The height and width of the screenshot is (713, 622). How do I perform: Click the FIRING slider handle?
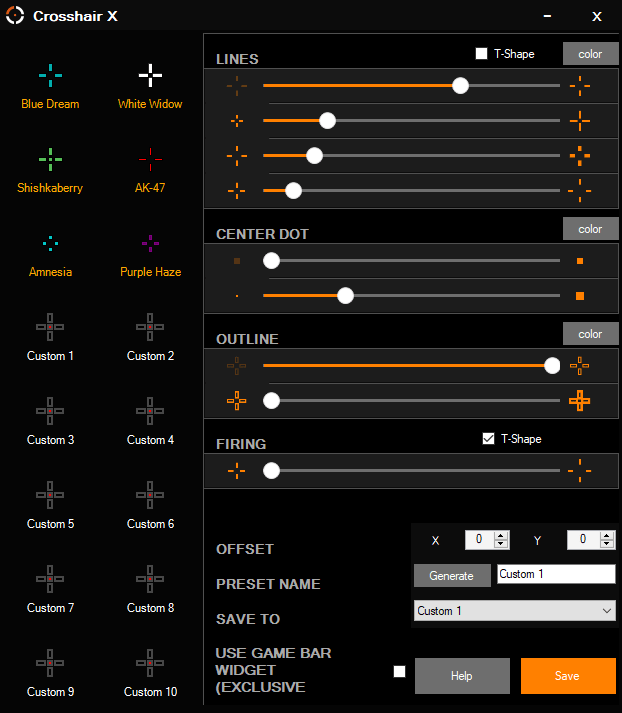click(x=271, y=471)
